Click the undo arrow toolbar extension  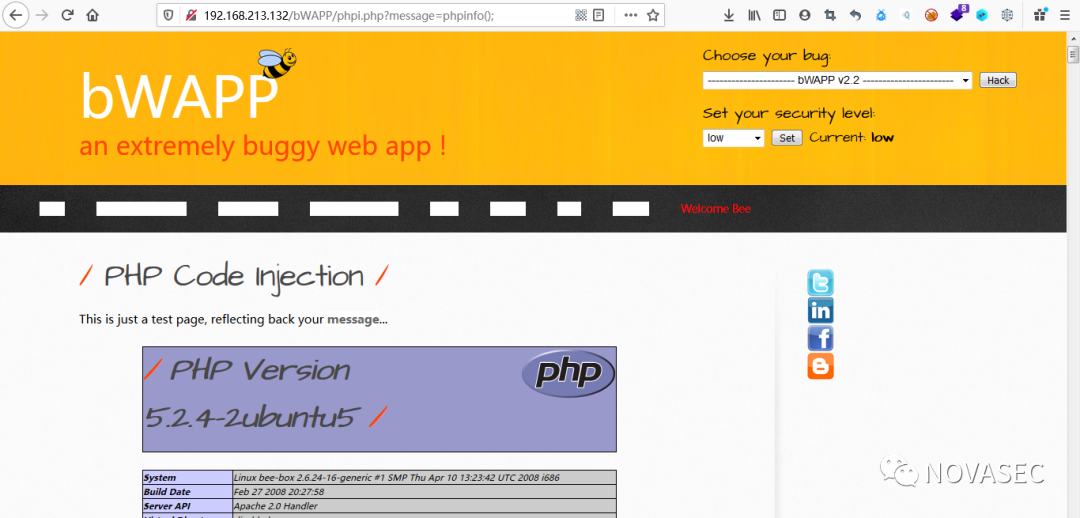[x=855, y=15]
